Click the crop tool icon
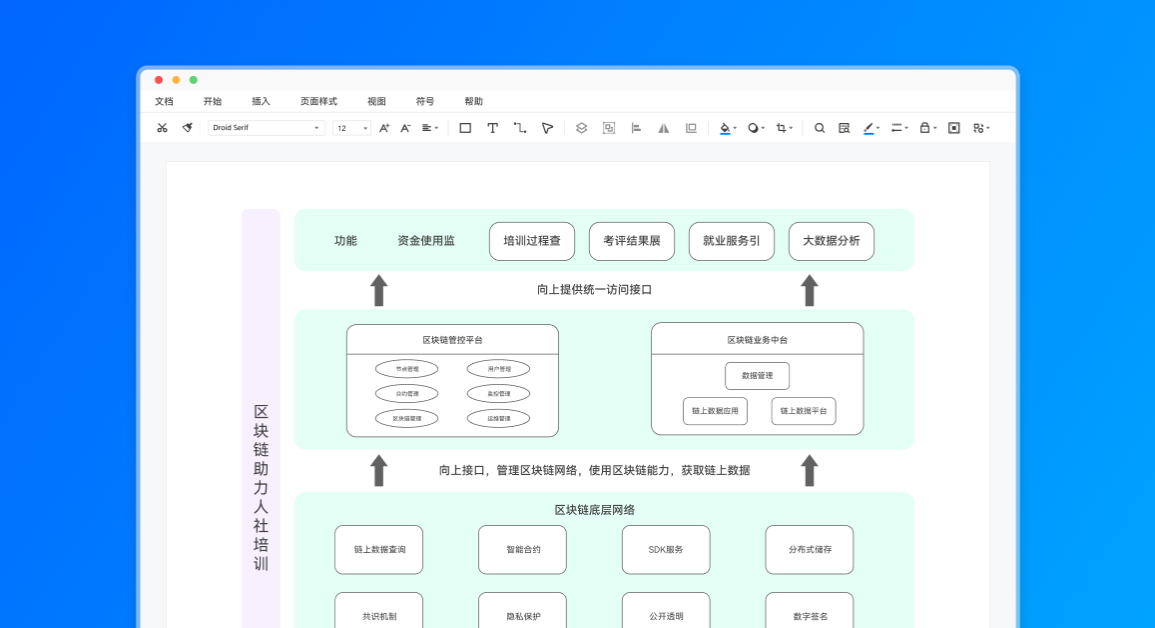 [782, 128]
